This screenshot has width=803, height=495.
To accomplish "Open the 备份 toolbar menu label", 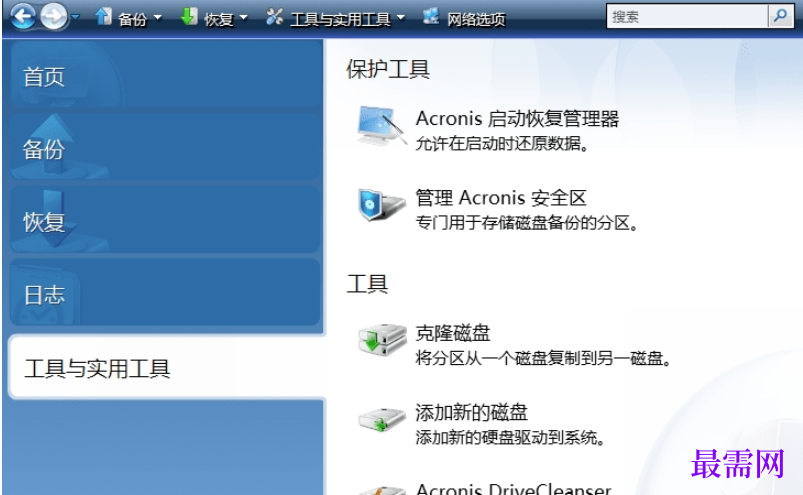I will point(133,19).
